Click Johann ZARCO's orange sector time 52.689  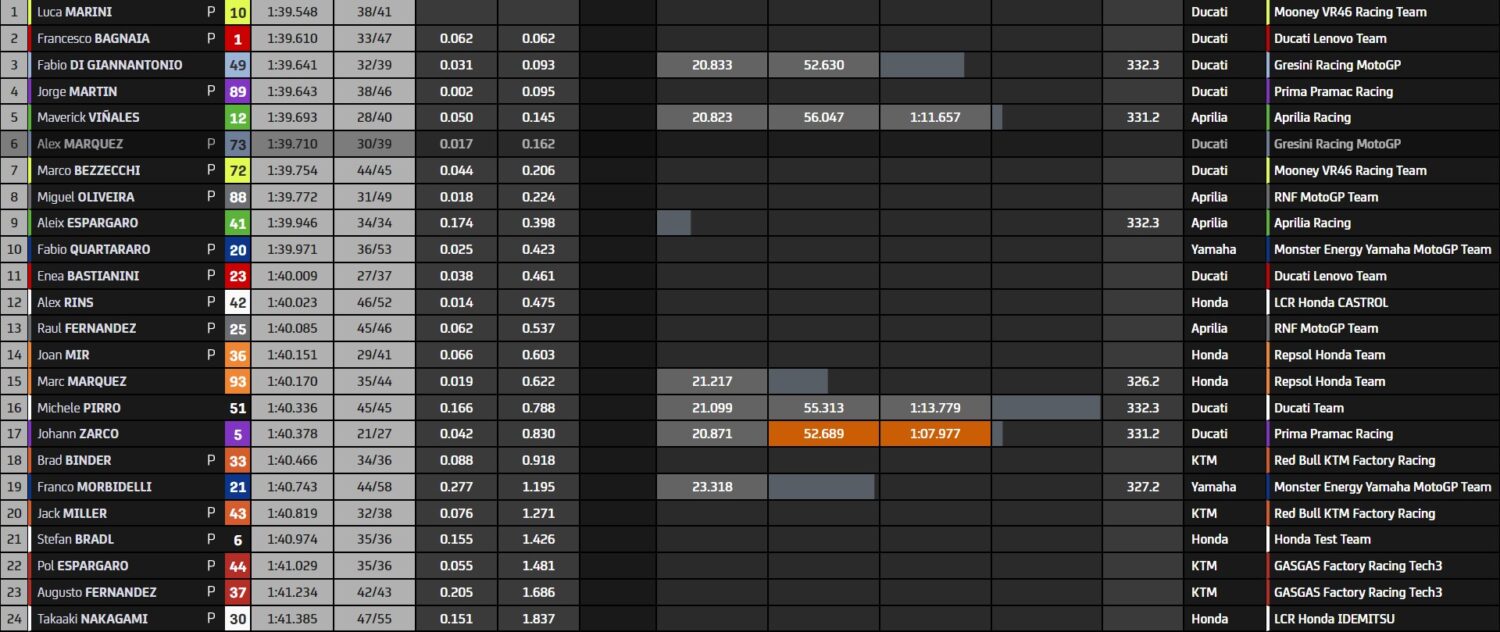coord(824,434)
